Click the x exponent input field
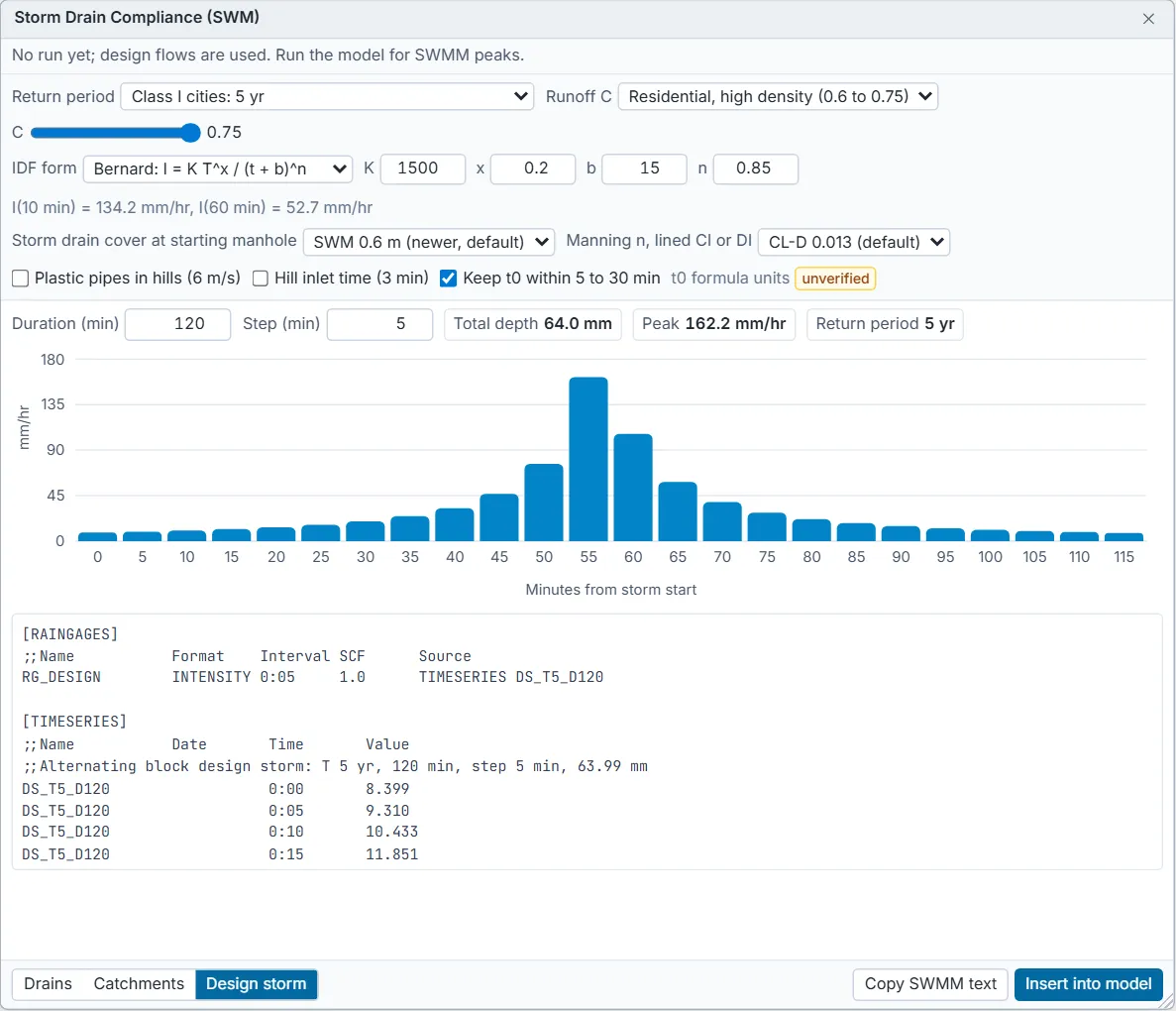The image size is (1176, 1011). click(x=533, y=168)
